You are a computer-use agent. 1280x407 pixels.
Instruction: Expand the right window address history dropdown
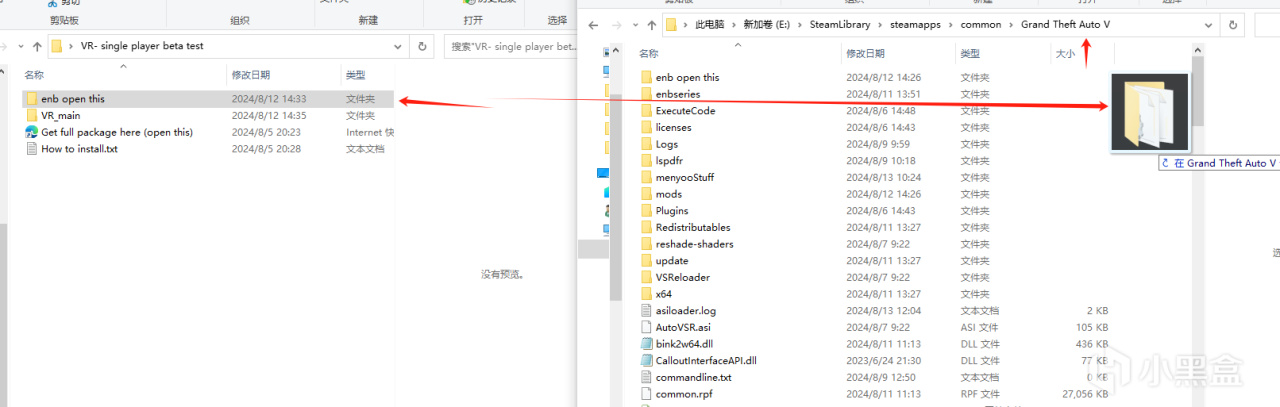coord(1208,25)
